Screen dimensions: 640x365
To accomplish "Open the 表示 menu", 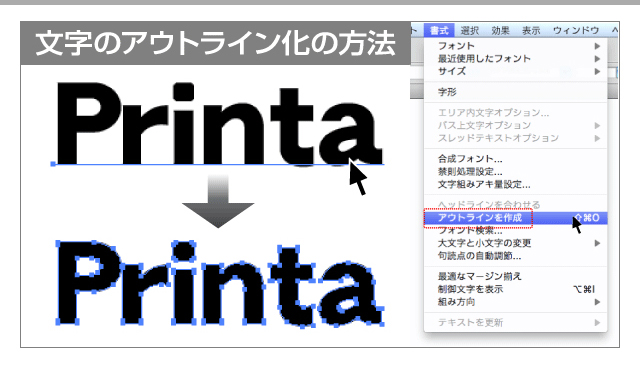I will pos(531,30).
